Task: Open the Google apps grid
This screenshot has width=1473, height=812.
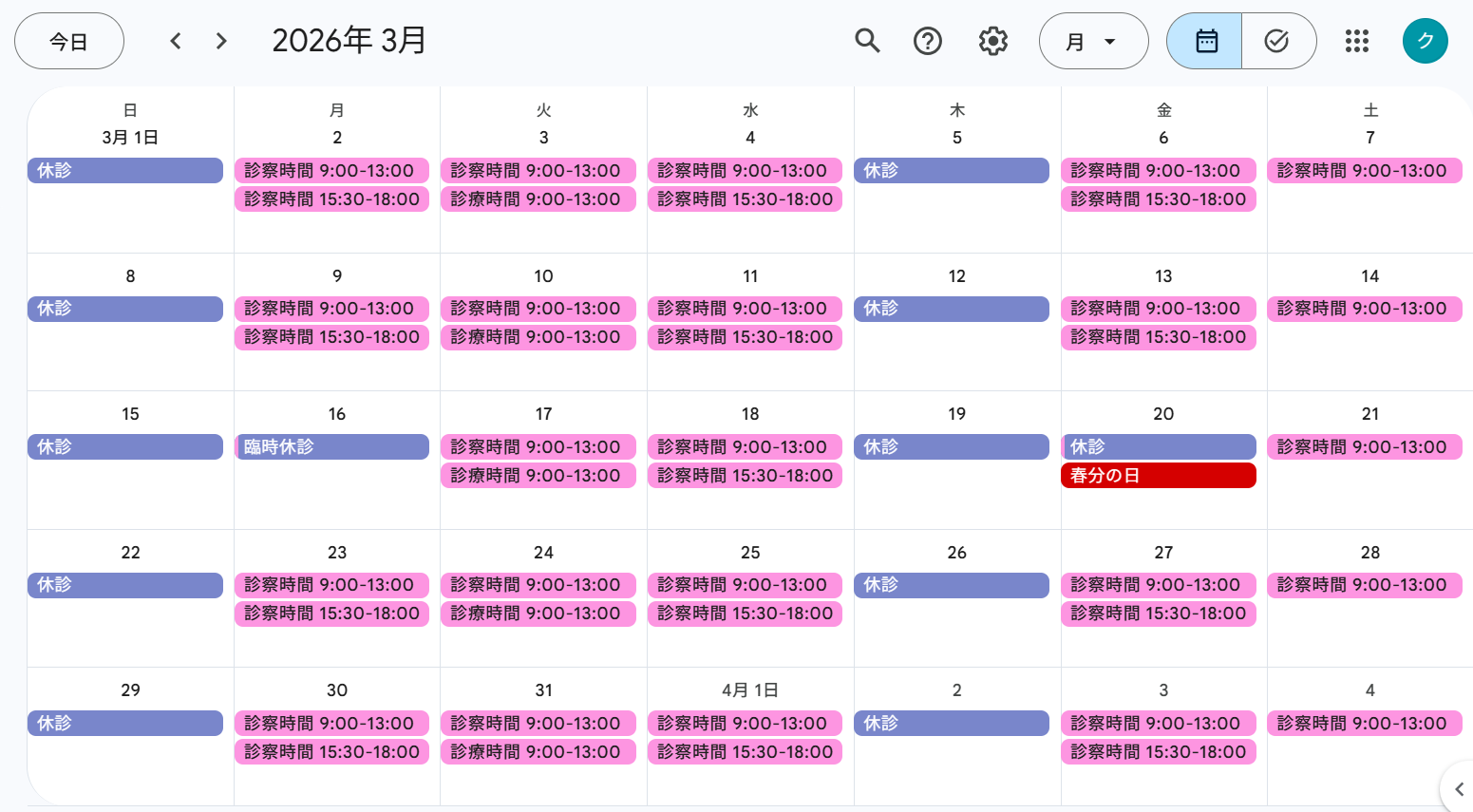Action: [x=1356, y=41]
